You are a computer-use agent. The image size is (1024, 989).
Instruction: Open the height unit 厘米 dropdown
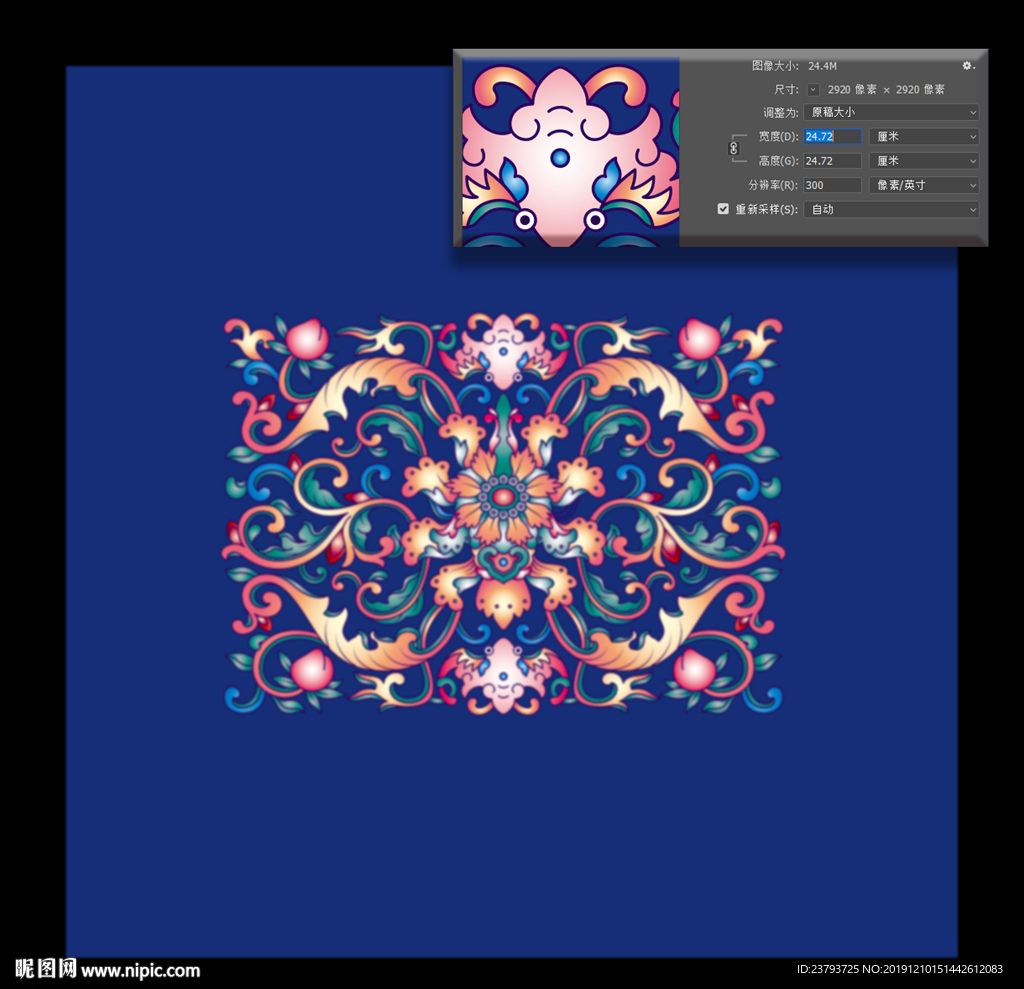[x=923, y=161]
